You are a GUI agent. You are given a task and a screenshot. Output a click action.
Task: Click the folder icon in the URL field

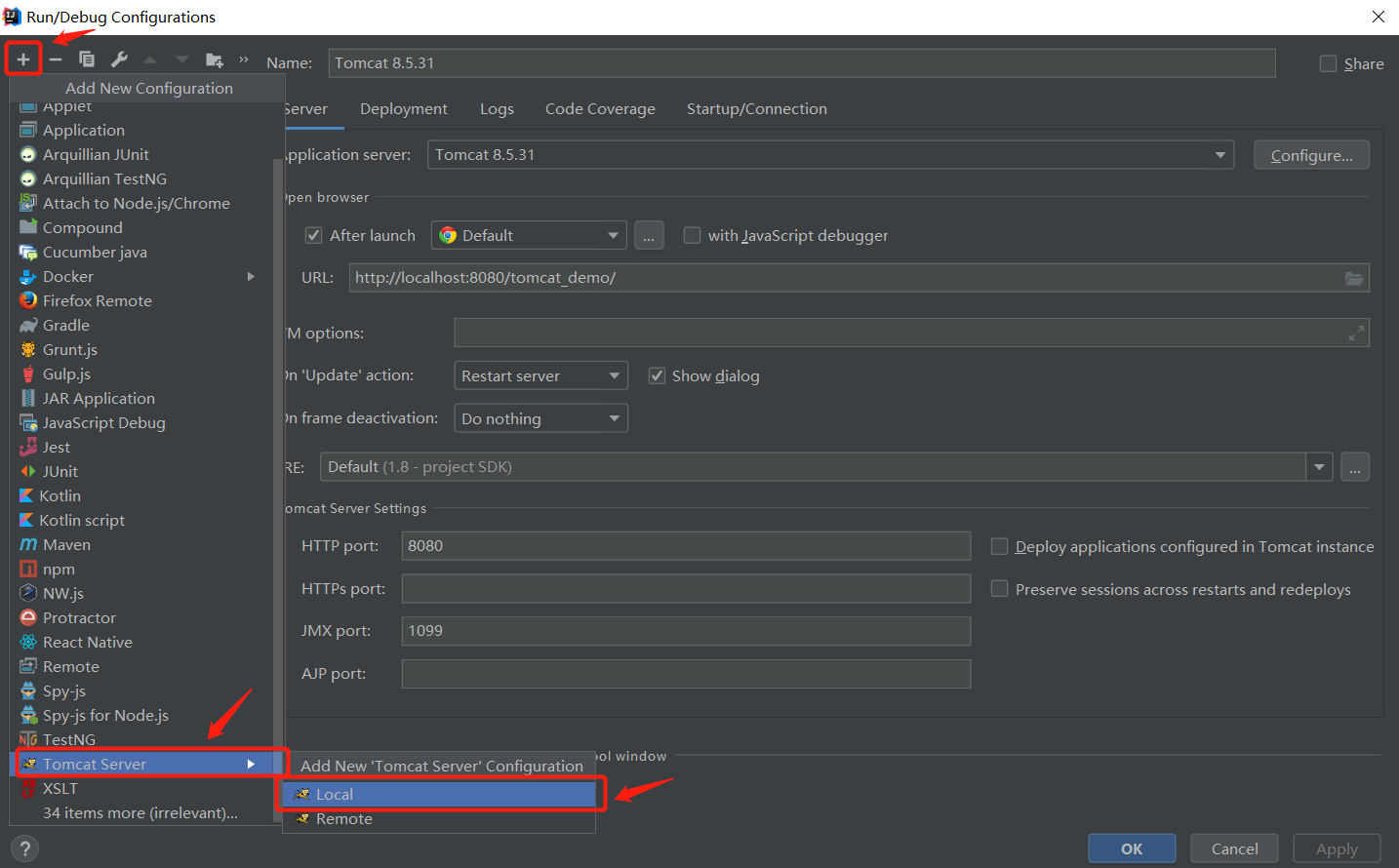[x=1354, y=278]
